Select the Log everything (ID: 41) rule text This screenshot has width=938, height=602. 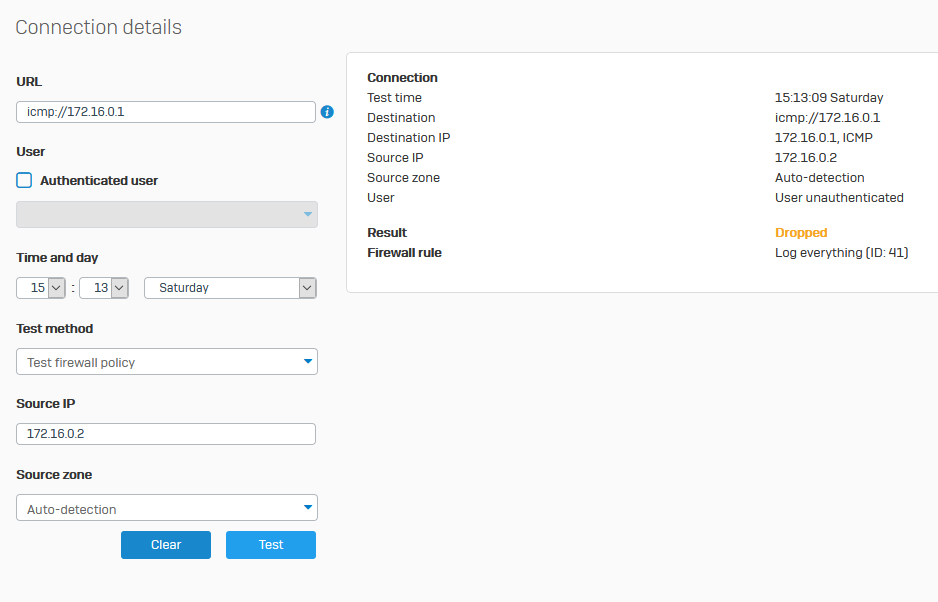[x=841, y=253]
